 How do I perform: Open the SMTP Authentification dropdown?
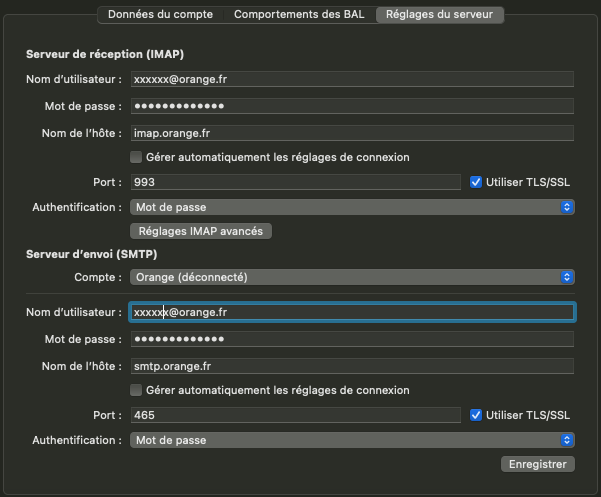(352, 440)
